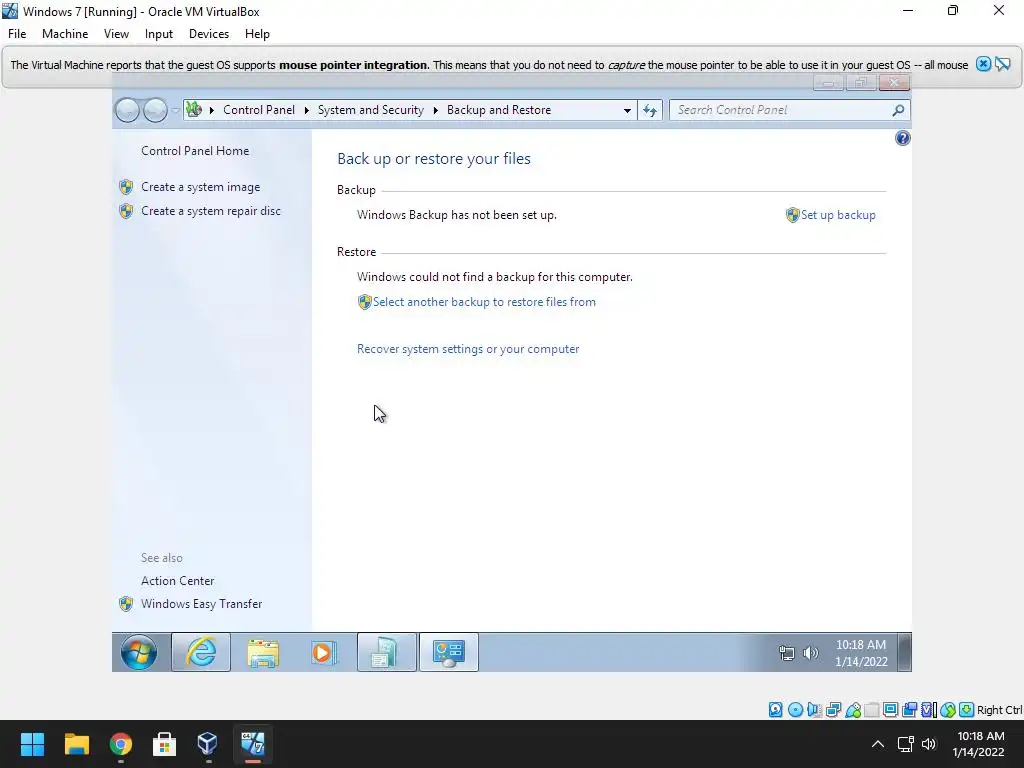This screenshot has width=1024, height=768.
Task: Click the Windows 7 VM taskbar button
Action: tap(252, 744)
